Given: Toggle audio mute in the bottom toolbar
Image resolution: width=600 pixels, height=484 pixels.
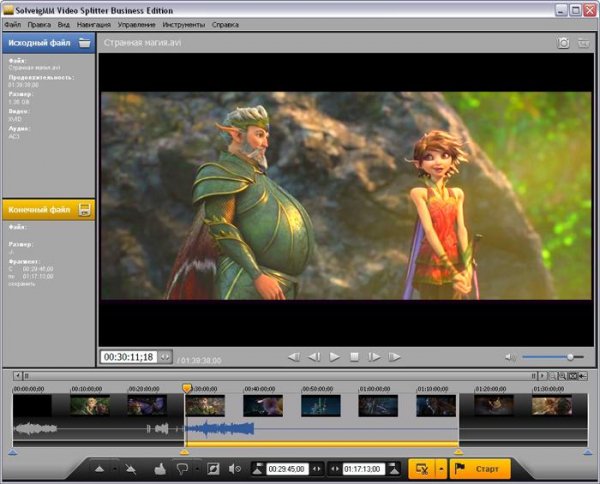Looking at the screenshot, I should click(234, 469).
